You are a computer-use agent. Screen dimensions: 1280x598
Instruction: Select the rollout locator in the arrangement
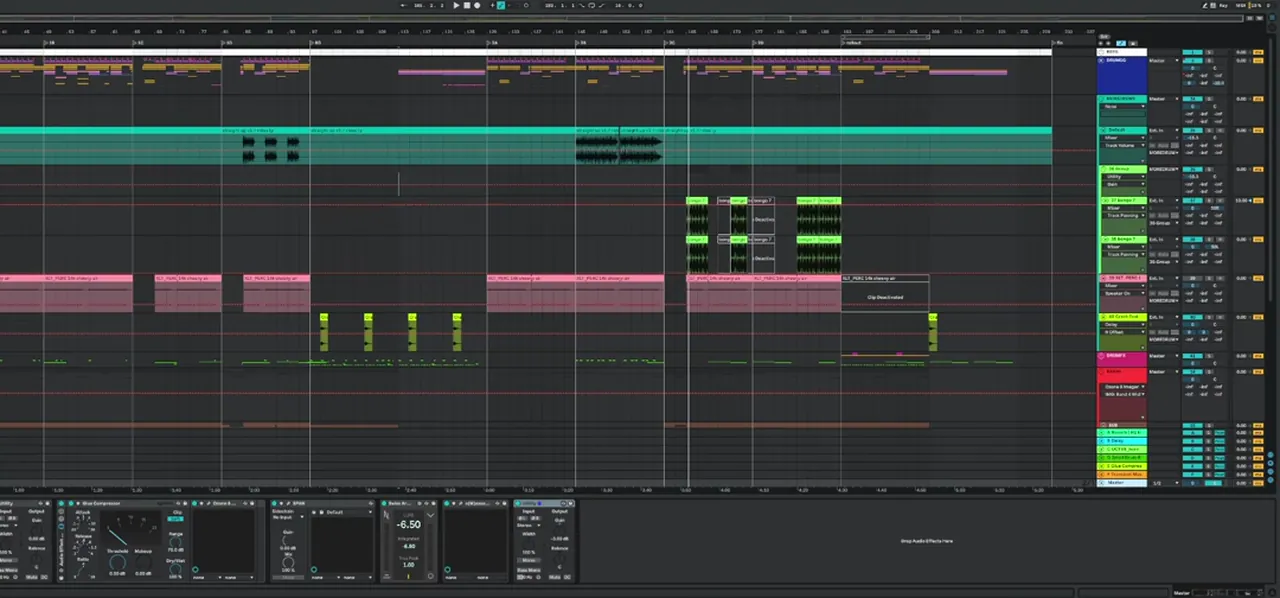pyautogui.click(x=853, y=42)
